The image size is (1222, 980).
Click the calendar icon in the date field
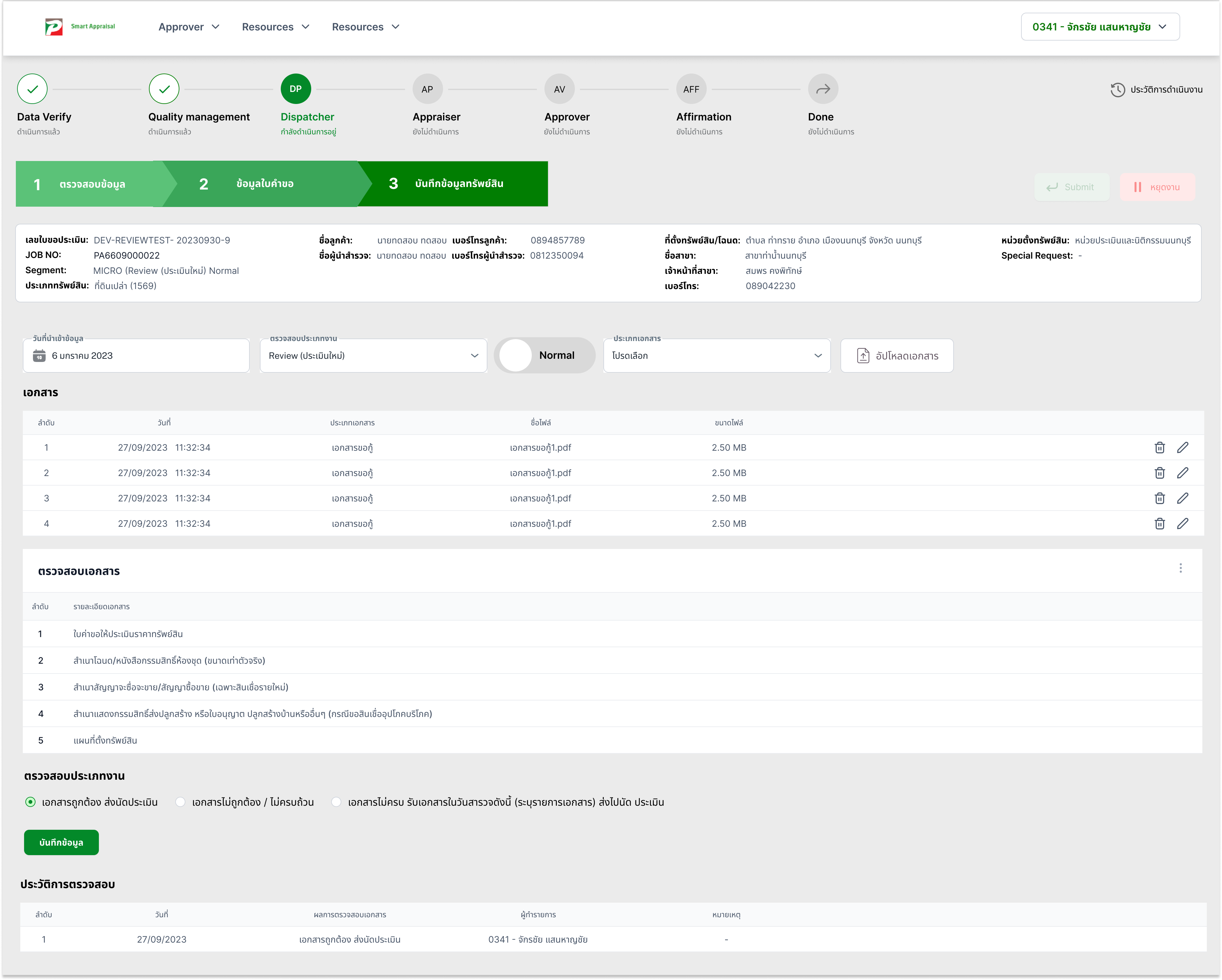(39, 355)
